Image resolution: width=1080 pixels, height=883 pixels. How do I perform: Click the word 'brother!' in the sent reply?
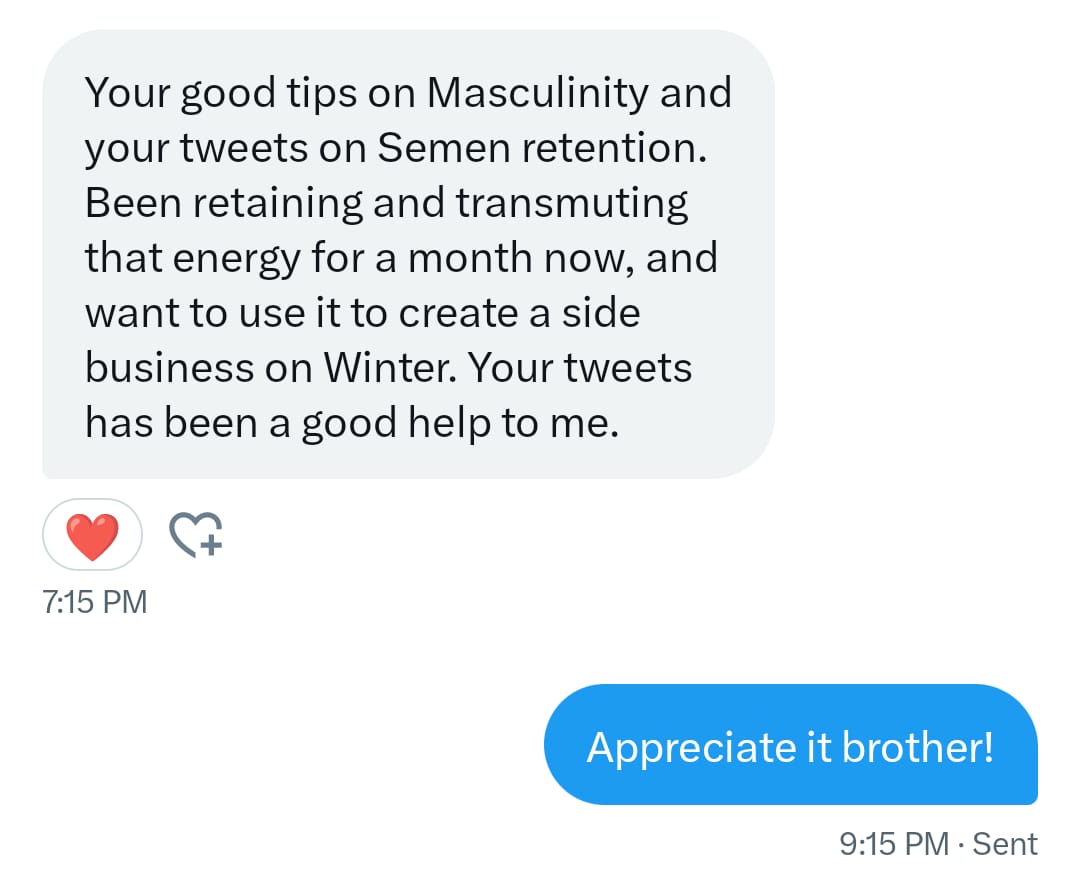917,747
